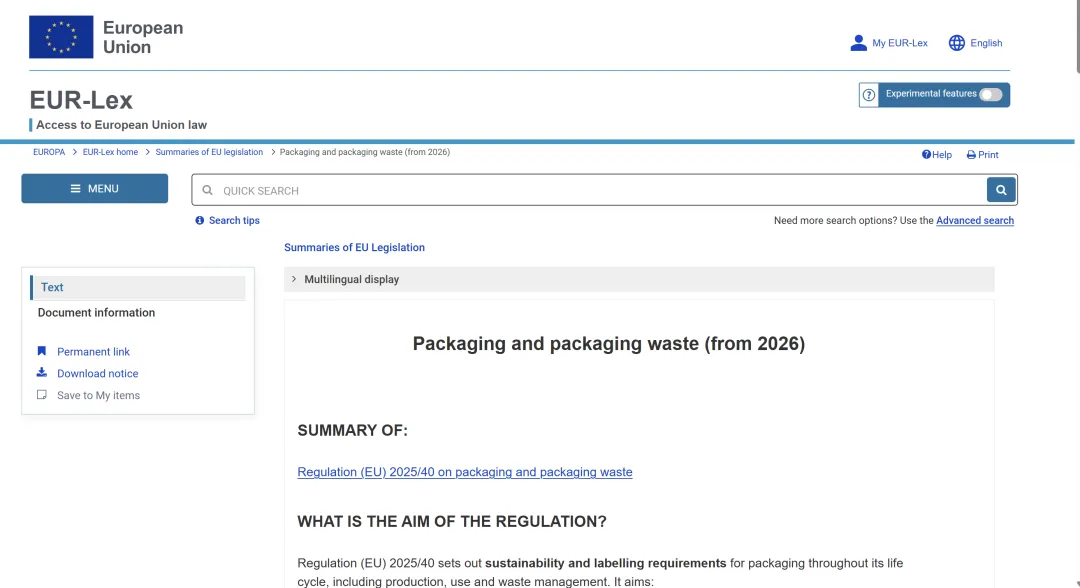1080x588 pixels.
Task: Open Document information tab
Action: click(96, 313)
